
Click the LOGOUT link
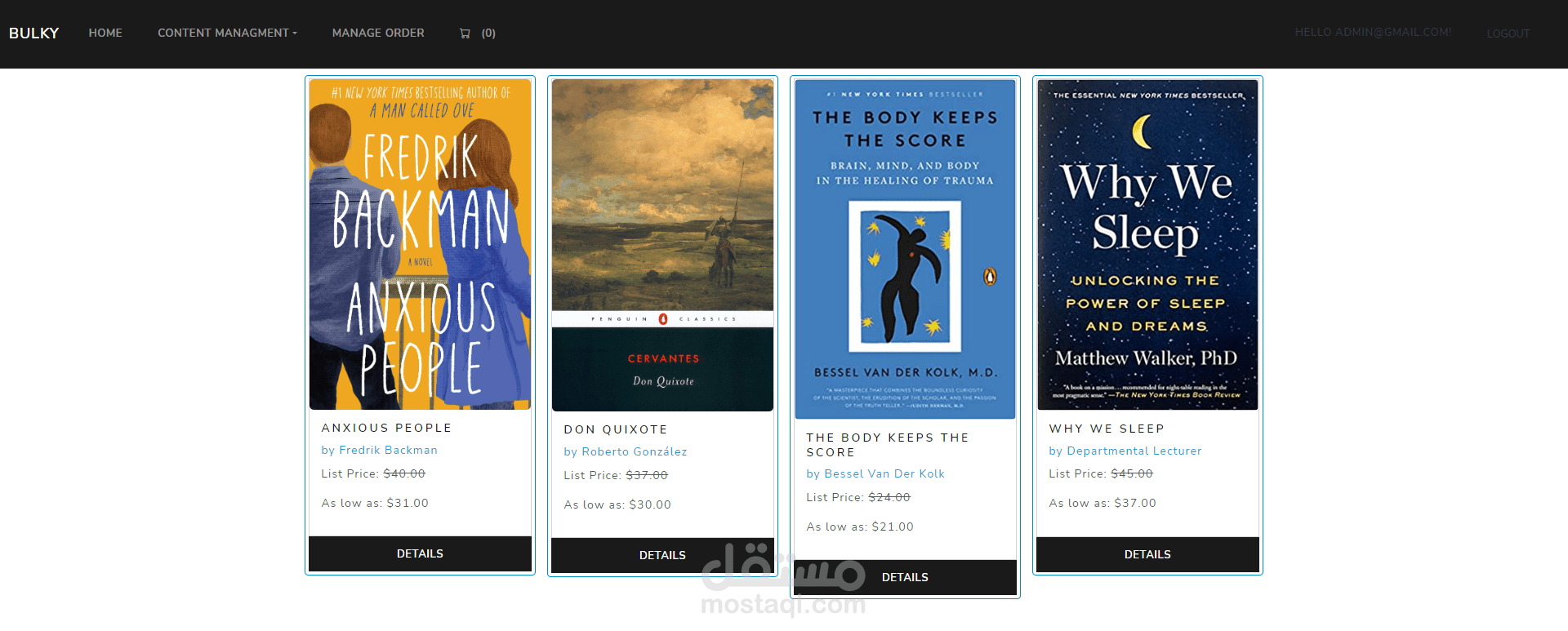1508,33
